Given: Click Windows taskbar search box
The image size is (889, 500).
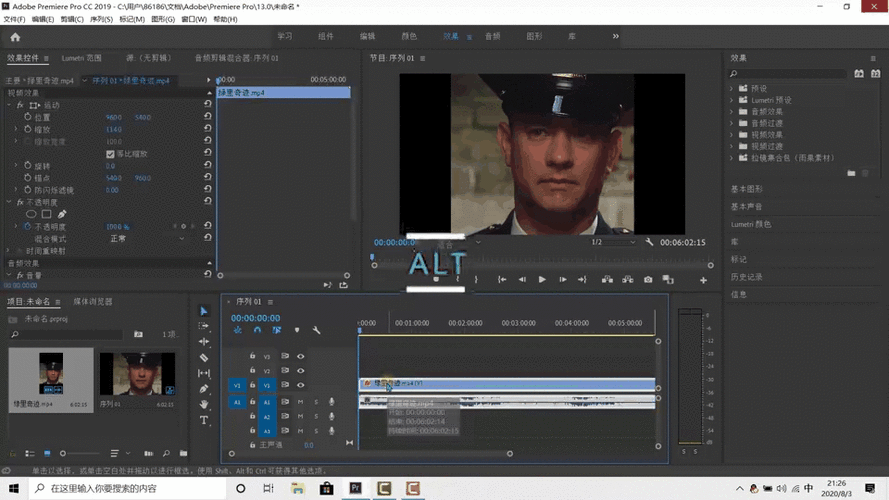Looking at the screenshot, I should click(x=128, y=488).
